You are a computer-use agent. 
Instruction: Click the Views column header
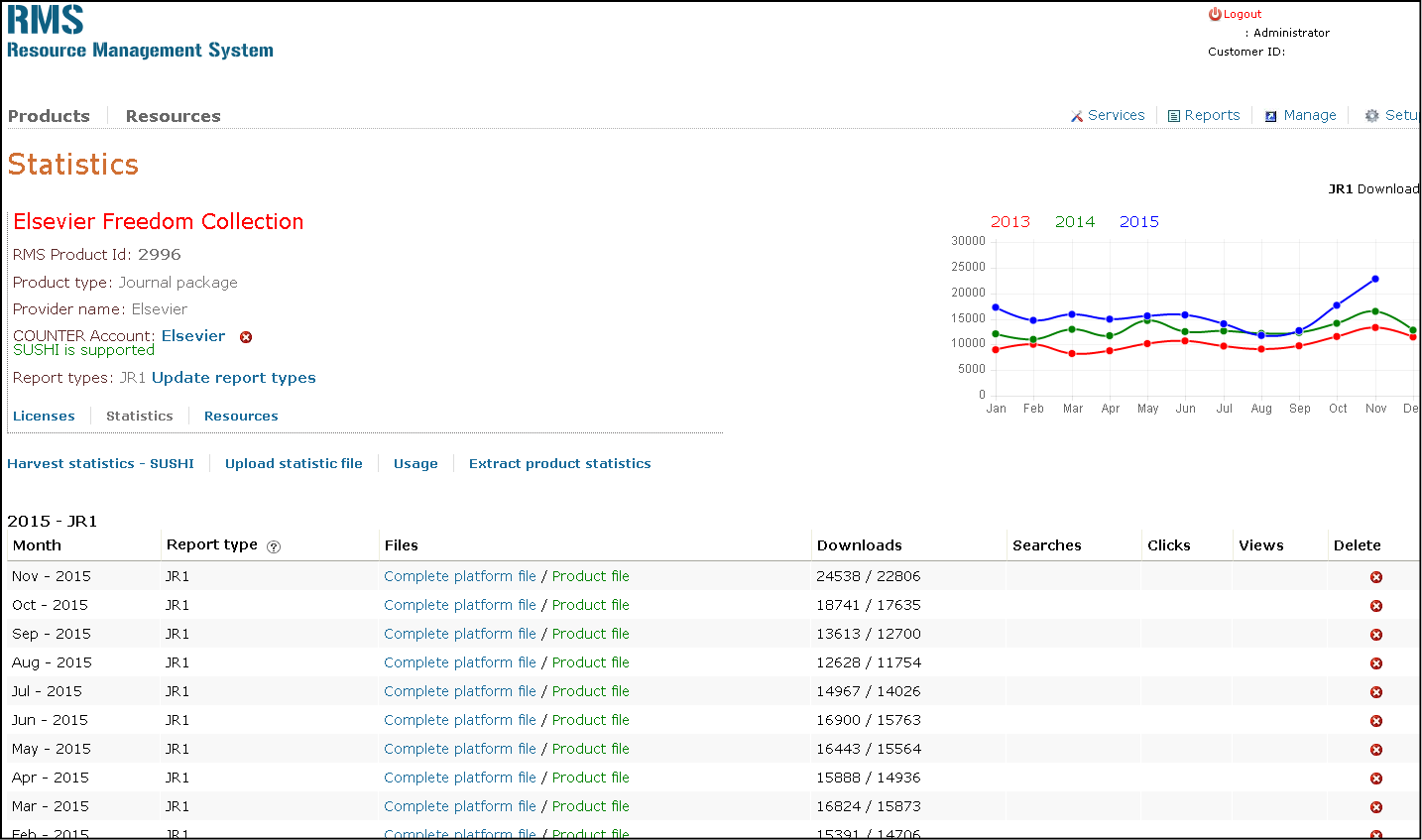coord(1261,545)
